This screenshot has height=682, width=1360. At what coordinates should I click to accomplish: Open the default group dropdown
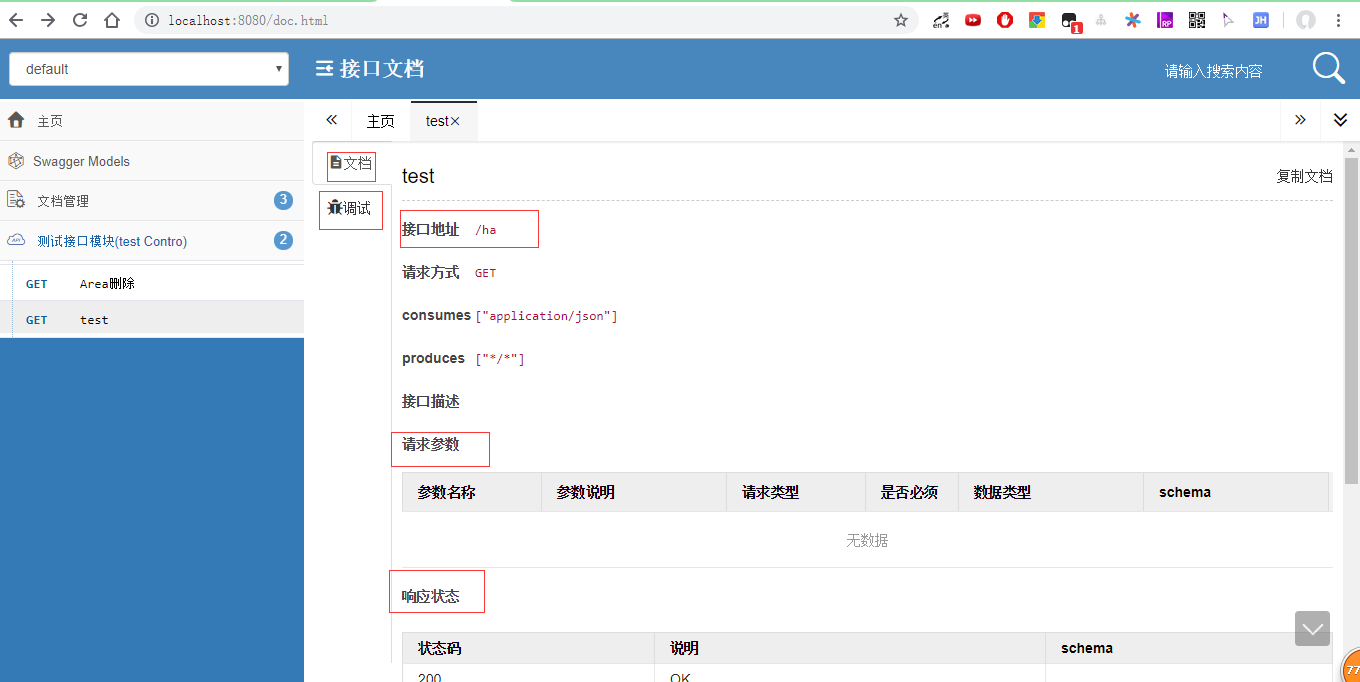pos(149,69)
